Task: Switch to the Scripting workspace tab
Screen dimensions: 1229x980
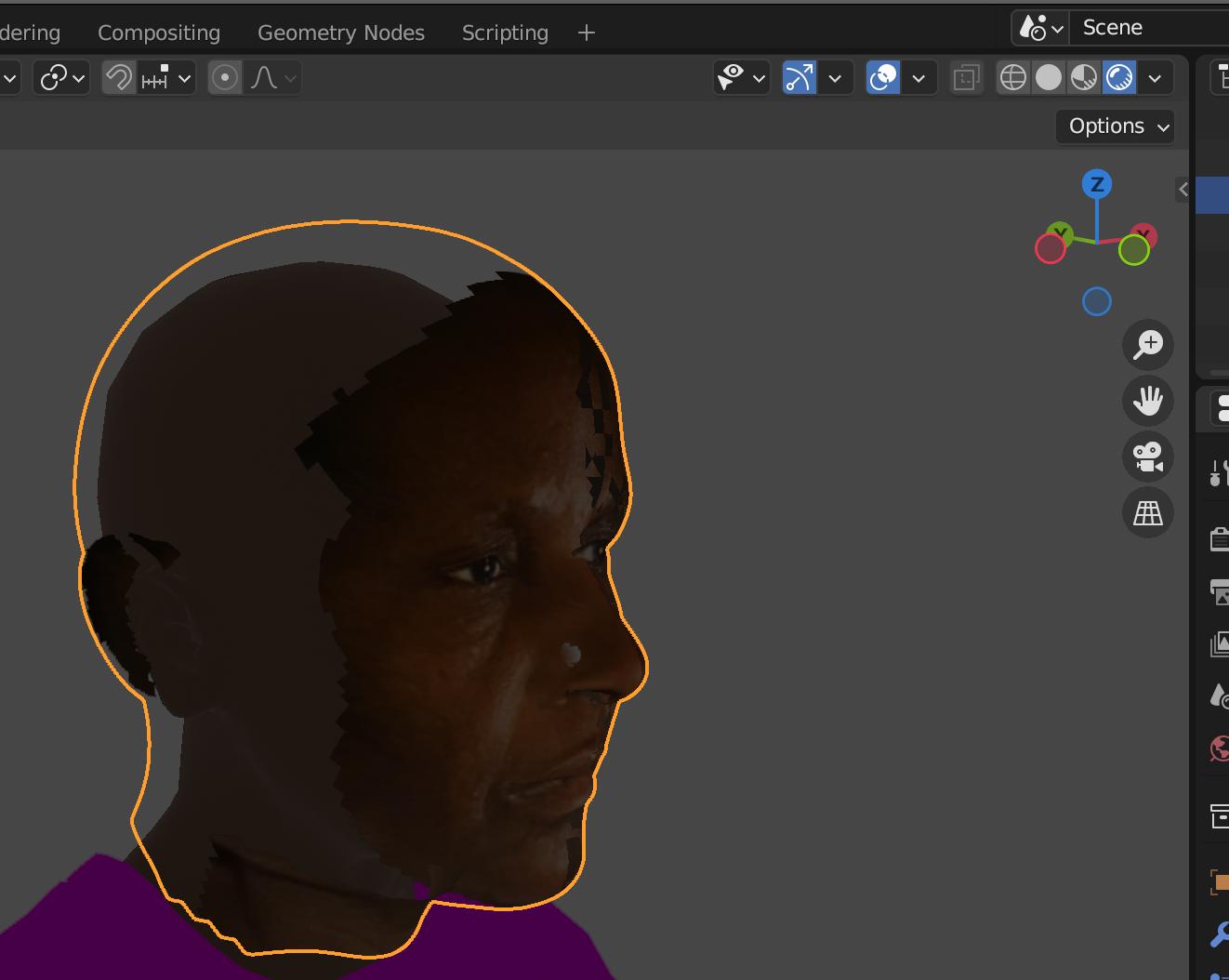Action: pos(505,33)
